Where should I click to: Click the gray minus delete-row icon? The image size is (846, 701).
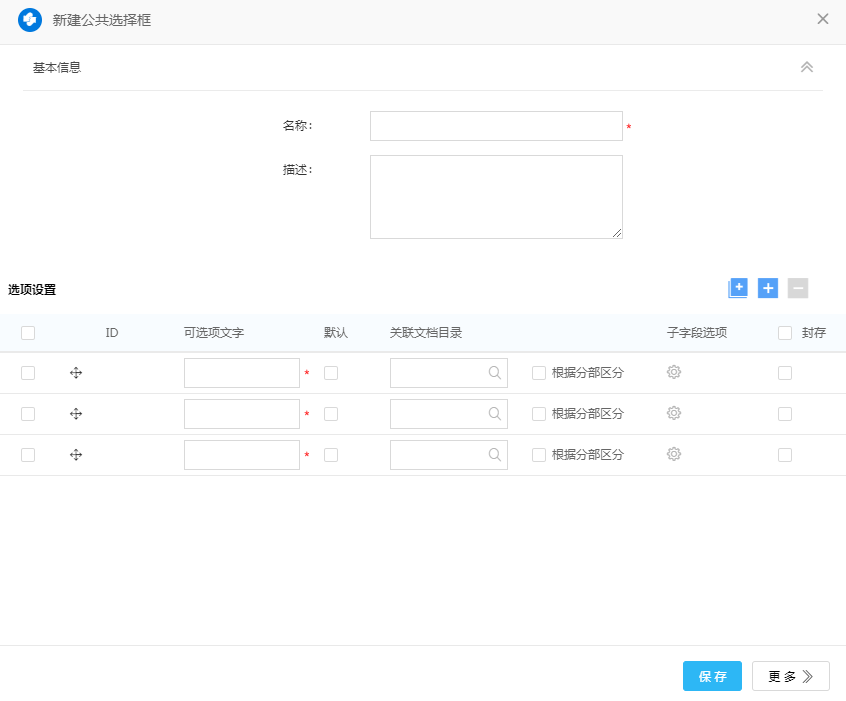pyautogui.click(x=797, y=288)
